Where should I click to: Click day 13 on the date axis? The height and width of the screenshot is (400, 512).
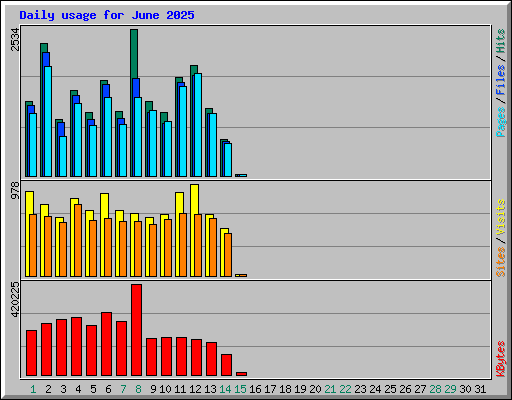[x=210, y=389]
